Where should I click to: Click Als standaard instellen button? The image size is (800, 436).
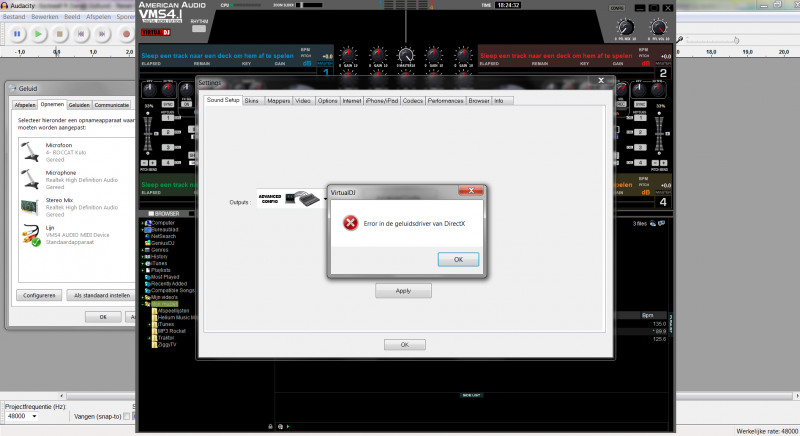[102, 295]
